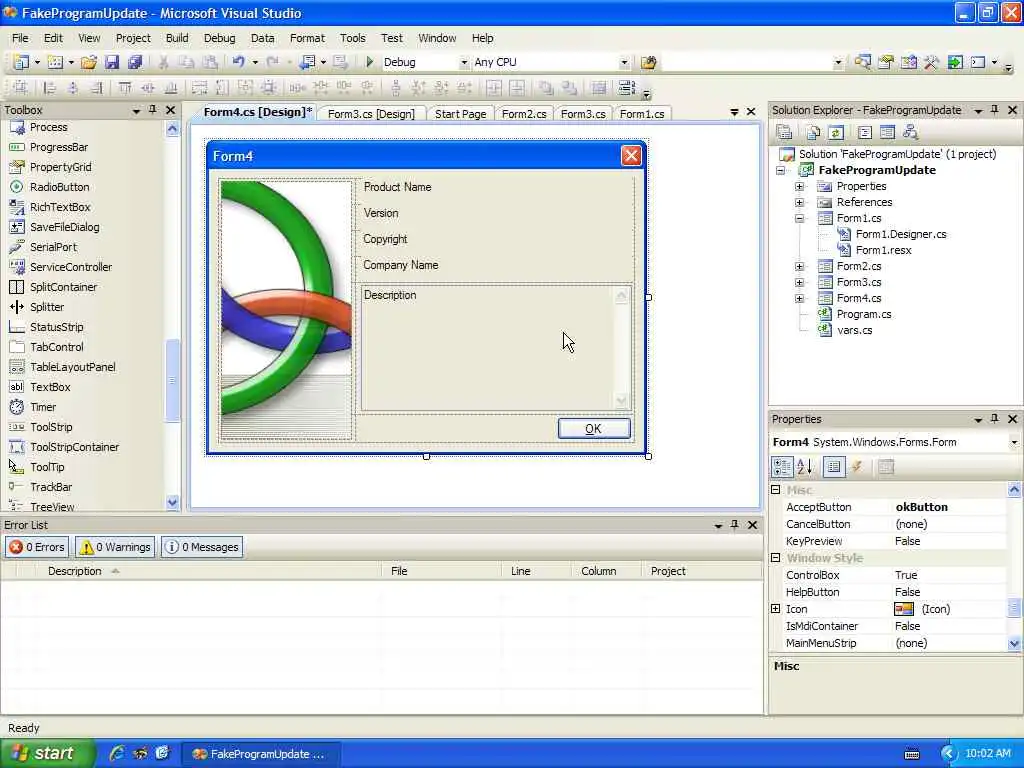Switch to the Form1.cs tab
This screenshot has width=1024, height=768.
[642, 114]
